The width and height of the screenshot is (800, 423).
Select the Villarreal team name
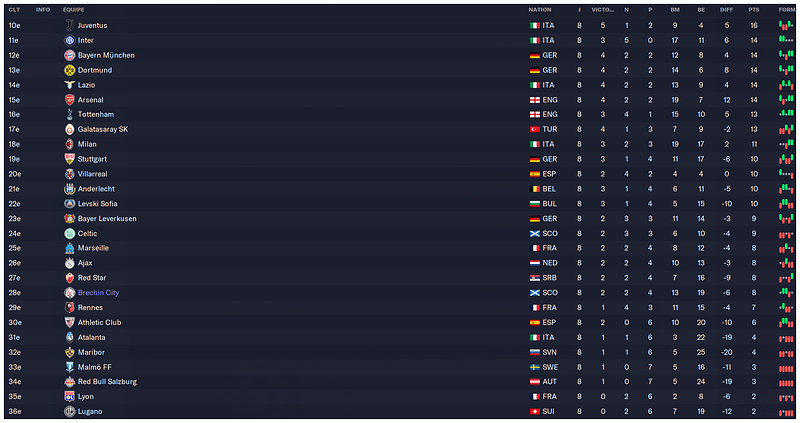[92, 173]
